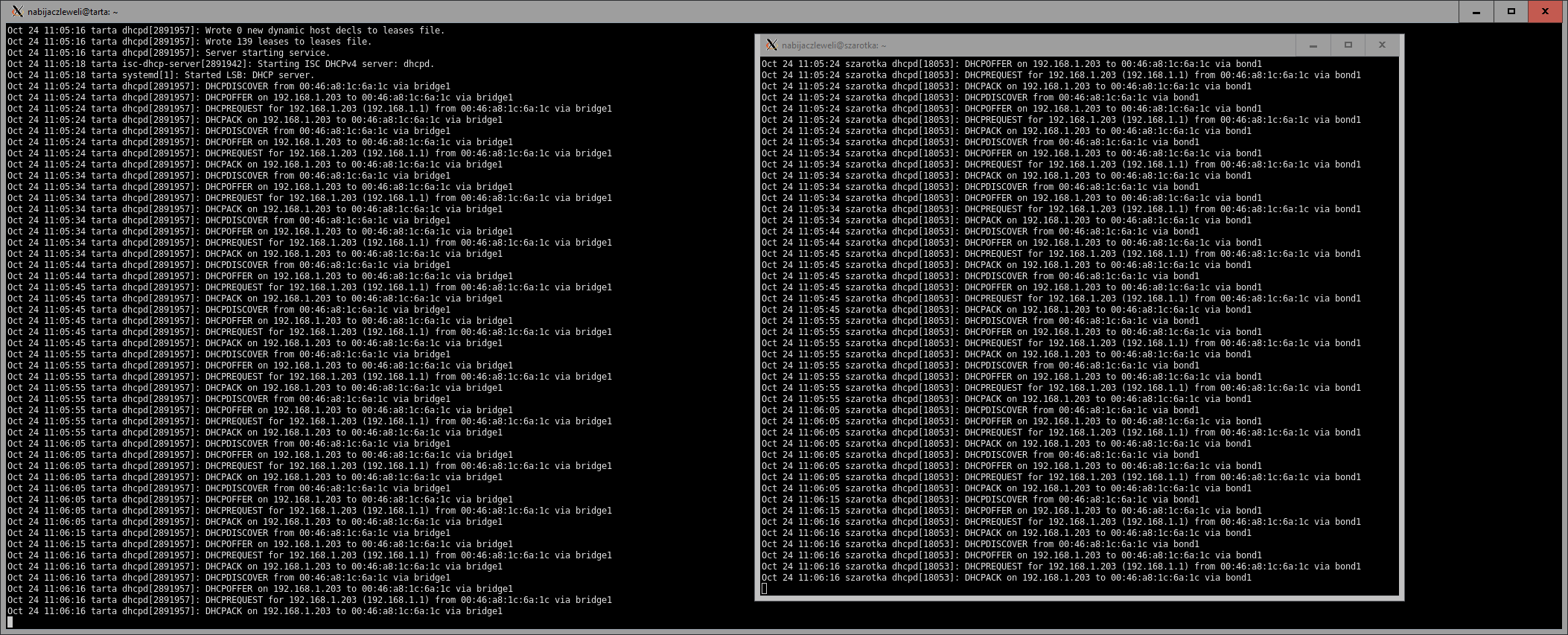Minimize the nabijaczleweli@szarotka terminal window
Screen dimensions: 1568x635
(x=1313, y=45)
